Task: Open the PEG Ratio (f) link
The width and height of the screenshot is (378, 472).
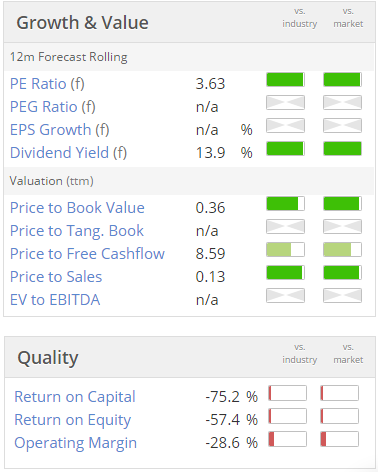Action: point(53,107)
